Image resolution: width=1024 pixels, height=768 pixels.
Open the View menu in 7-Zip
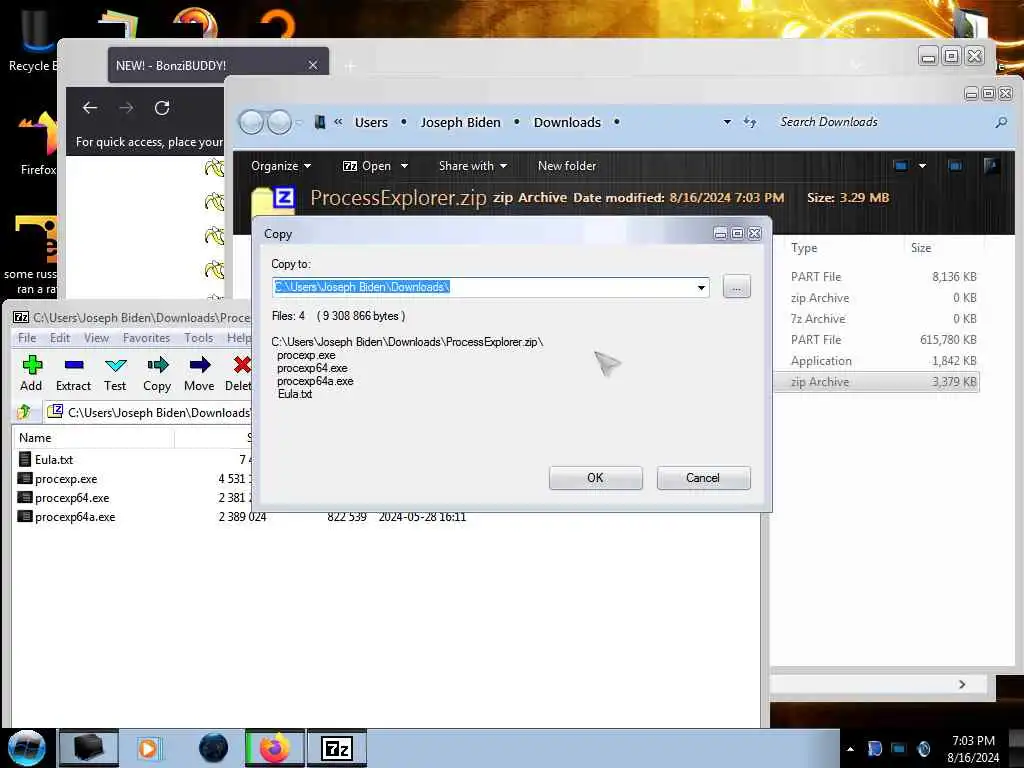tap(96, 338)
